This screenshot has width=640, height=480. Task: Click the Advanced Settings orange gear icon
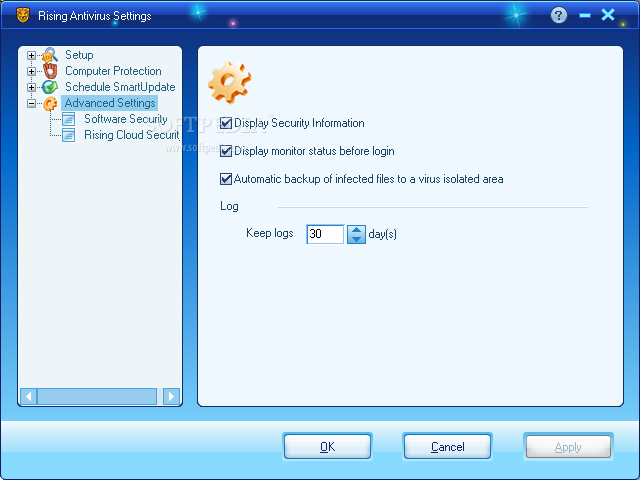click(50, 103)
